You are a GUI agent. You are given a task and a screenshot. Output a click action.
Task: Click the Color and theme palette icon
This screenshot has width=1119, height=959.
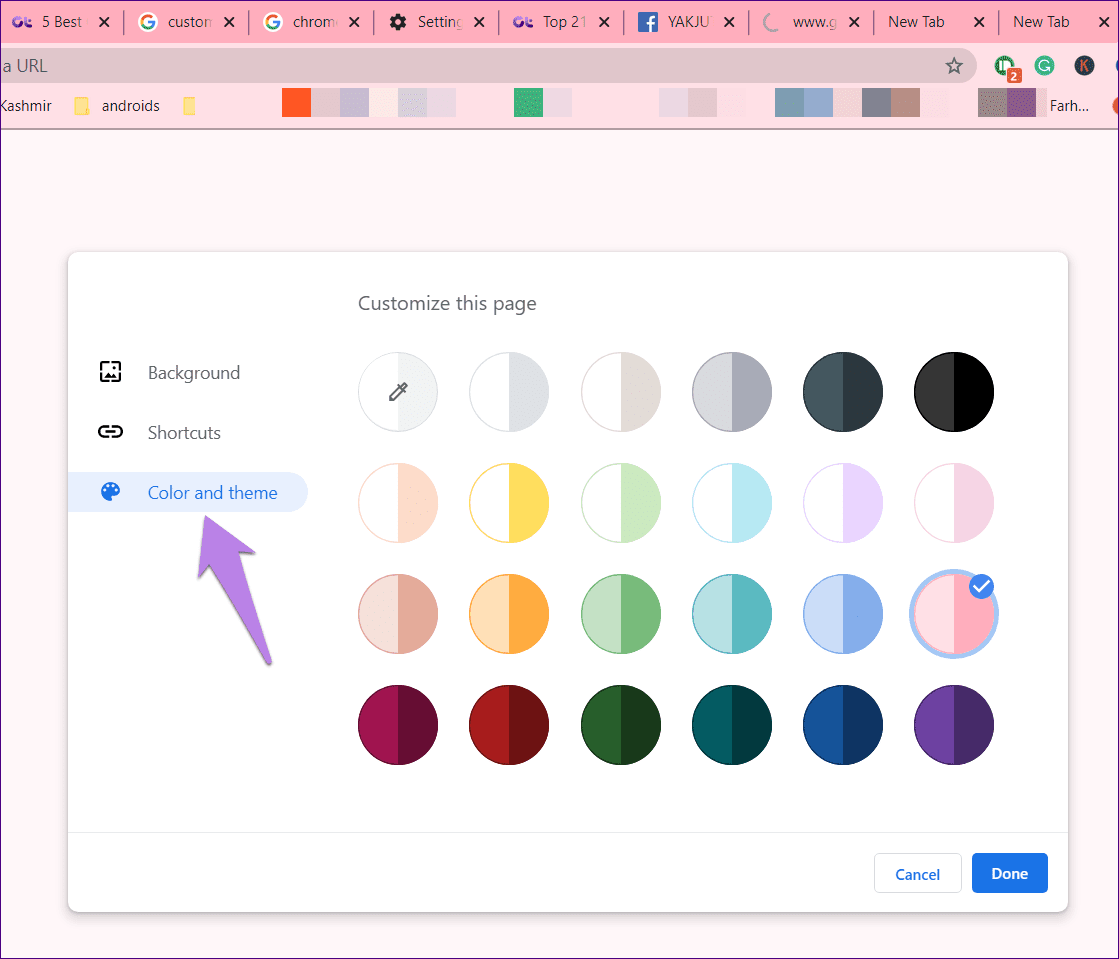(111, 492)
